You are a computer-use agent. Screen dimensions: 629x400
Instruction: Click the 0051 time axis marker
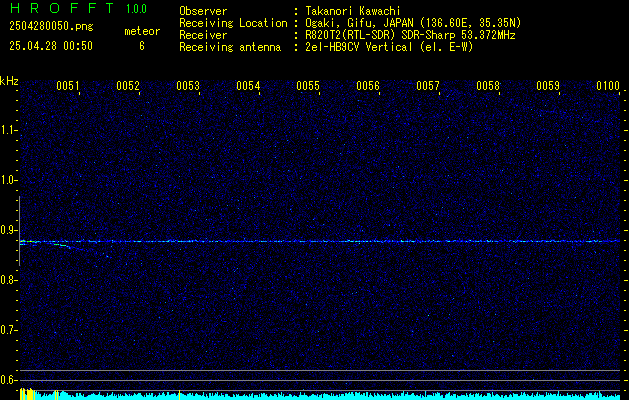click(x=67, y=86)
